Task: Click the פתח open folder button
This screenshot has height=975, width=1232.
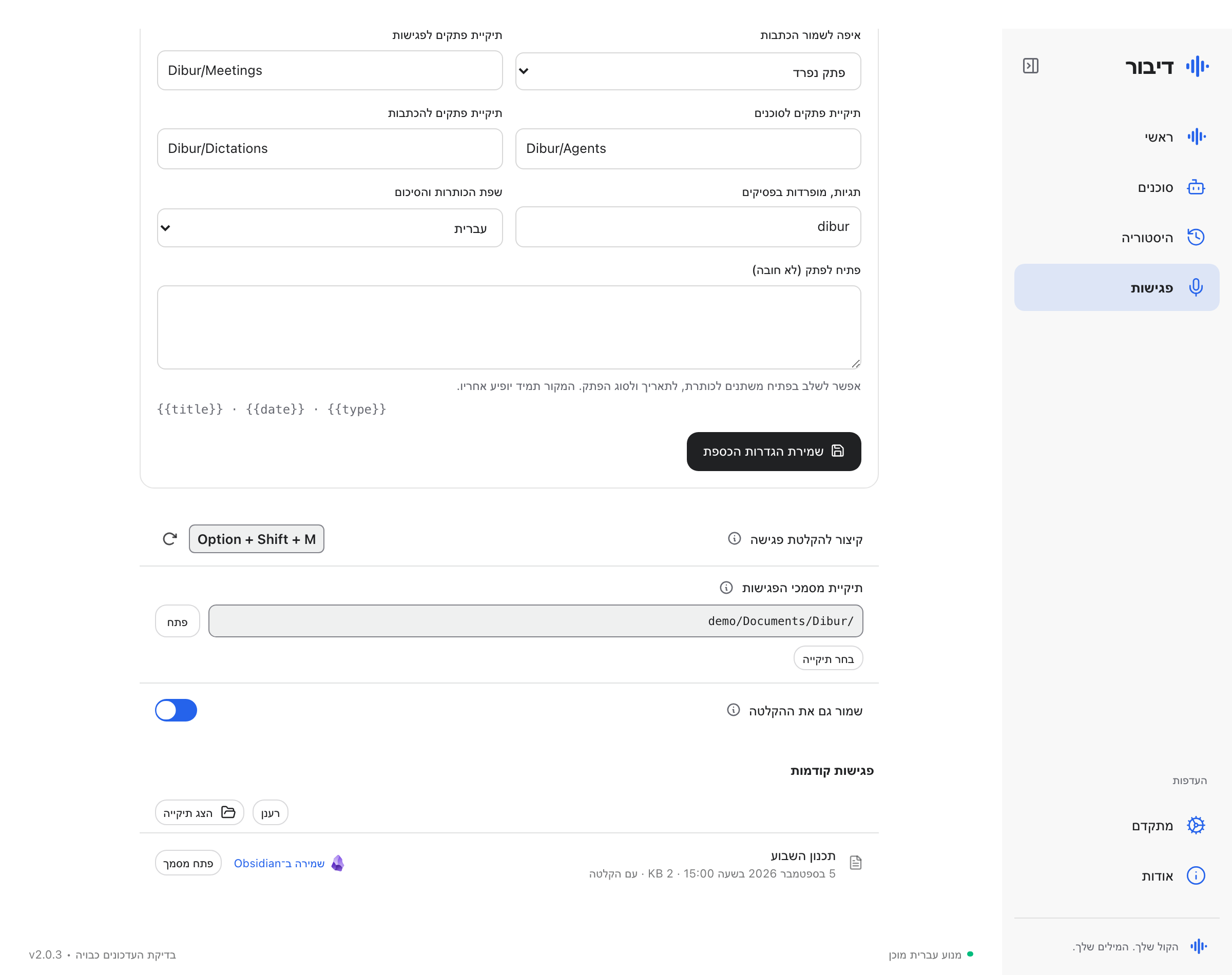Action: pyautogui.click(x=177, y=621)
